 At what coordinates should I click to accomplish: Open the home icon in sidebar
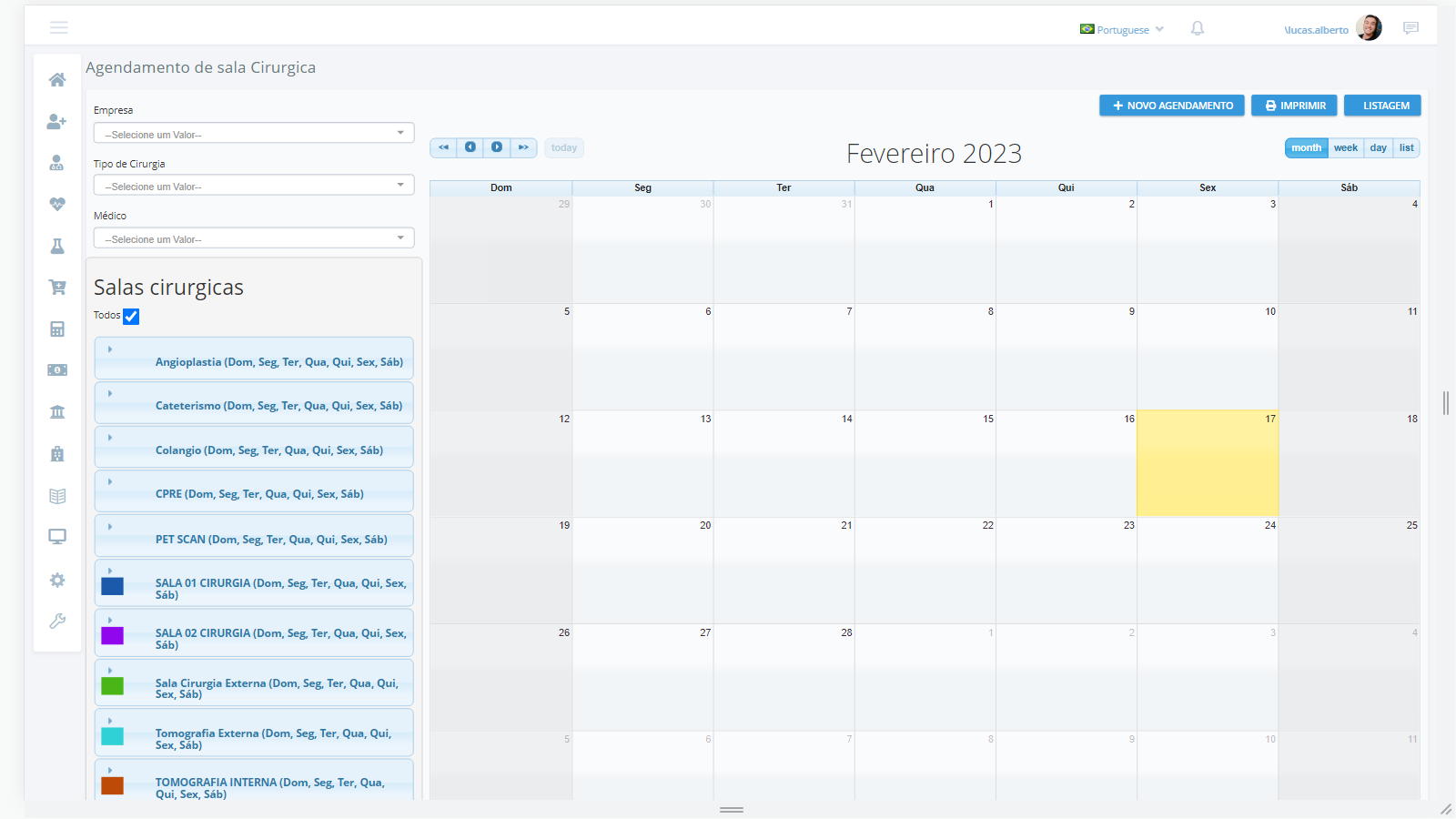57,80
